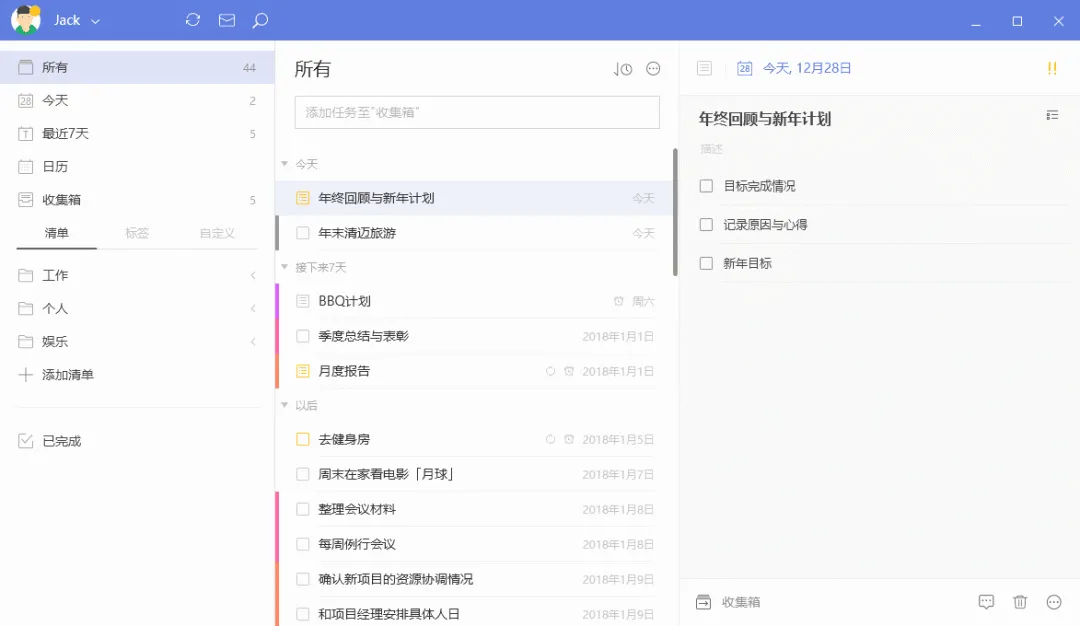Click the note icon of 月度报告
Screen dimensions: 1080x626
coord(302,371)
